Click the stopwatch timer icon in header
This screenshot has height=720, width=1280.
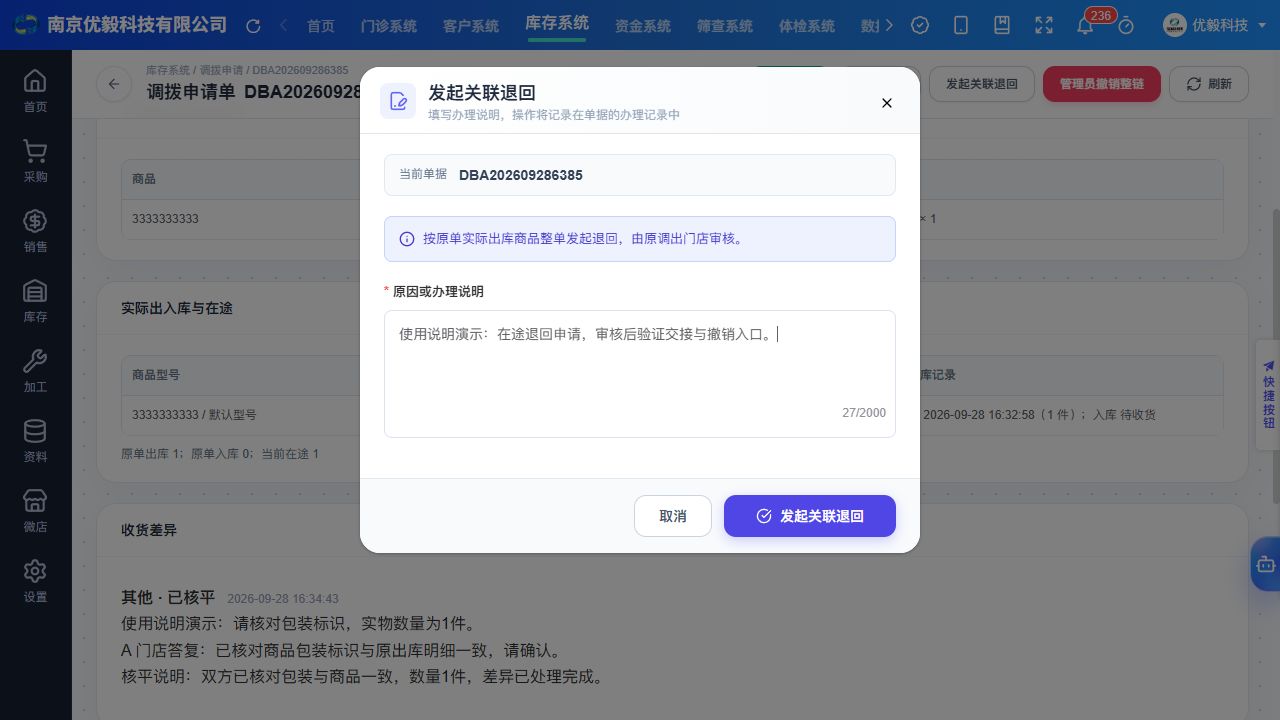click(1126, 26)
